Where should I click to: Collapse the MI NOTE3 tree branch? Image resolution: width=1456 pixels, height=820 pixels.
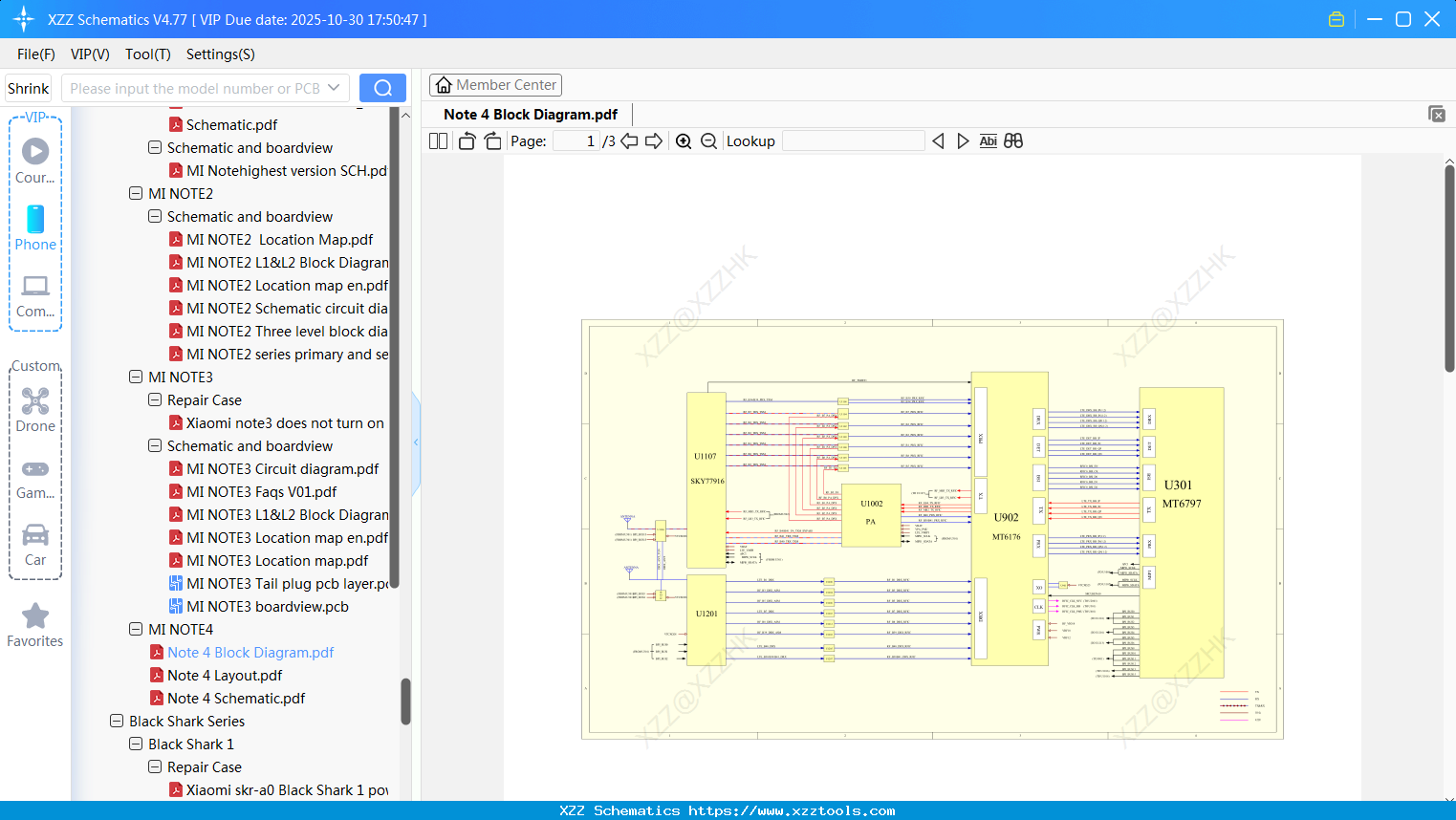[x=135, y=377]
